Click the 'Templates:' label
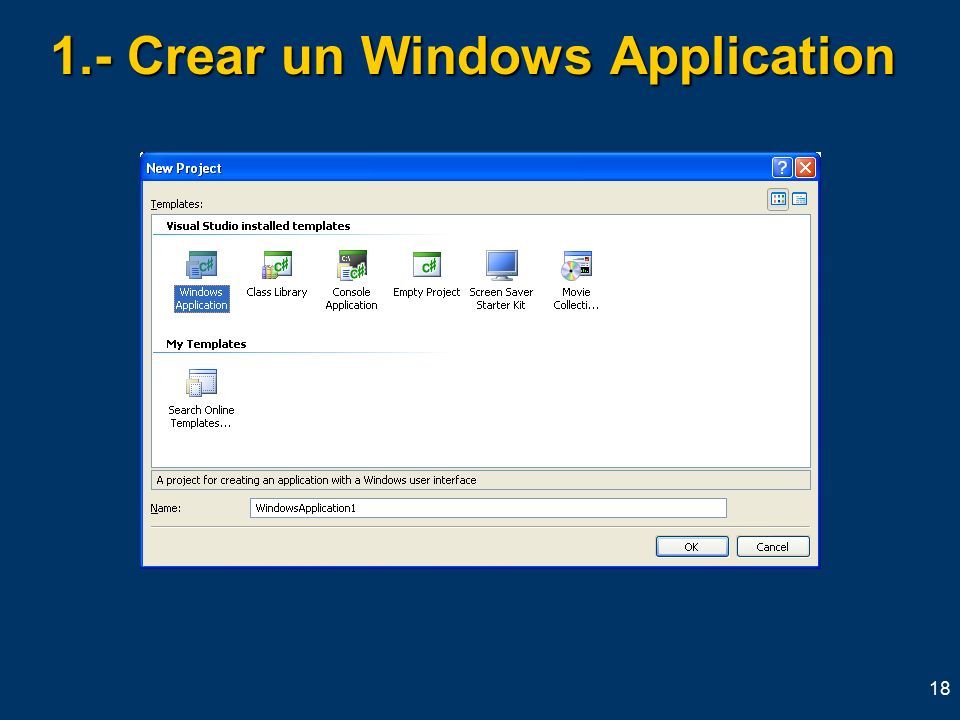Screen dimensions: 960x720 [177, 204]
